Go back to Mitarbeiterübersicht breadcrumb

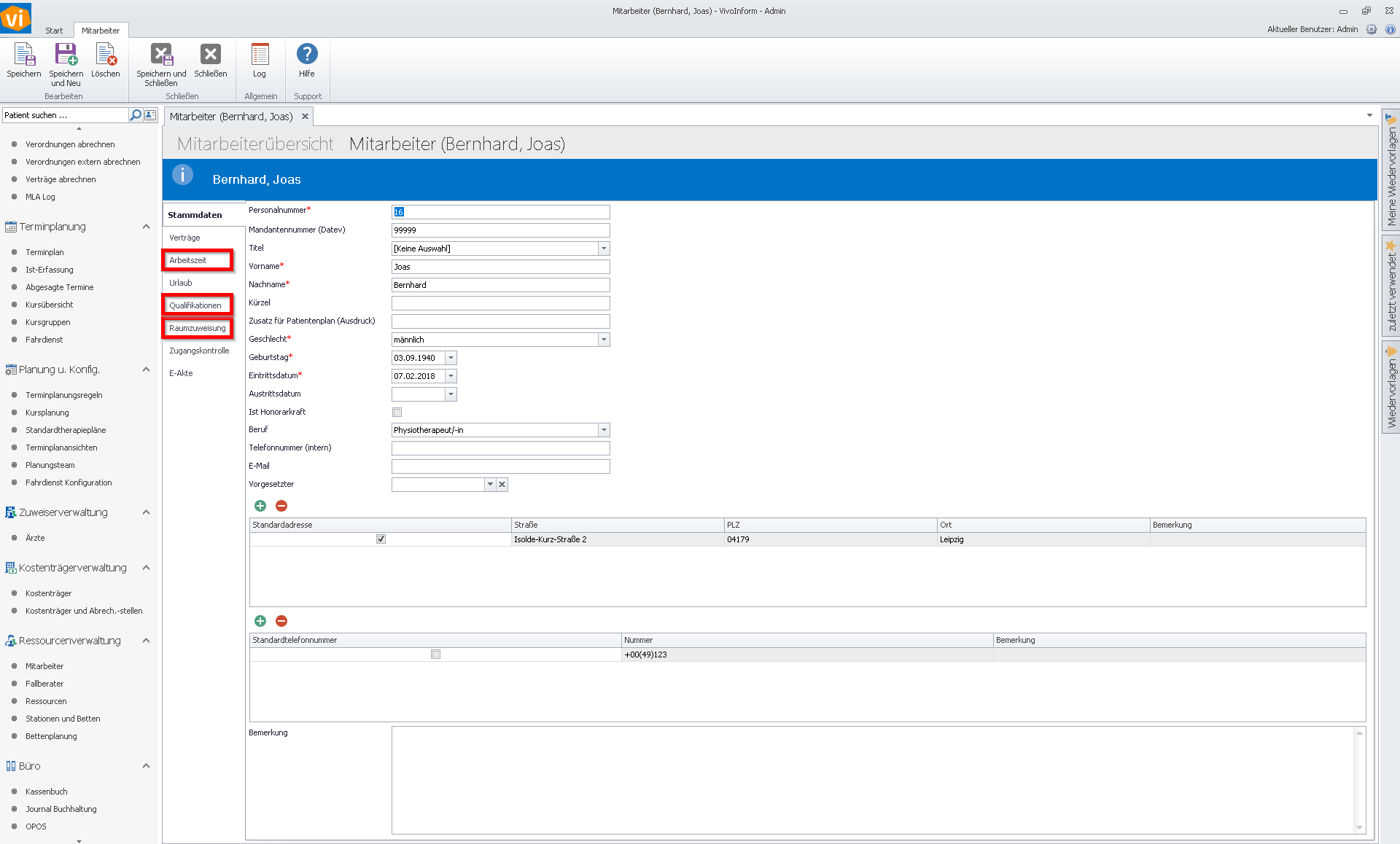(255, 144)
